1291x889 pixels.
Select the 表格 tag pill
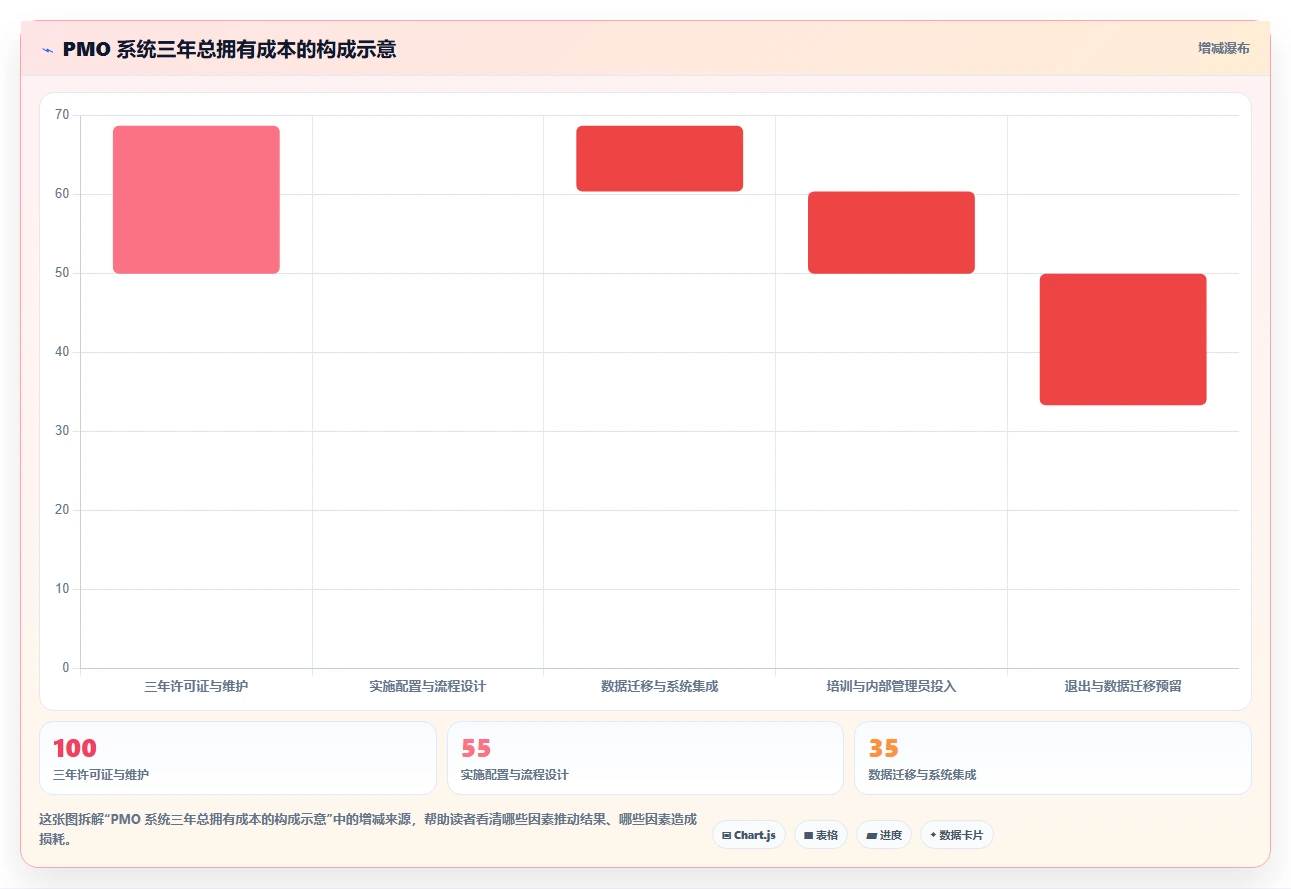(x=821, y=835)
